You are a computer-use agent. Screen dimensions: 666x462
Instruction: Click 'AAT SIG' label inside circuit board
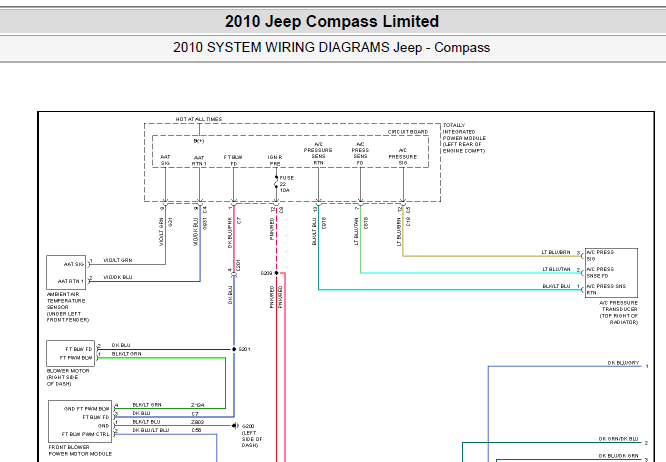(165, 160)
